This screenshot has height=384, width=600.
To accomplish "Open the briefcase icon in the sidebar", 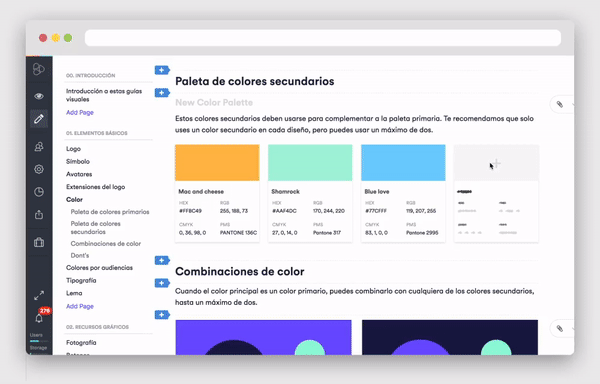I will pyautogui.click(x=39, y=242).
